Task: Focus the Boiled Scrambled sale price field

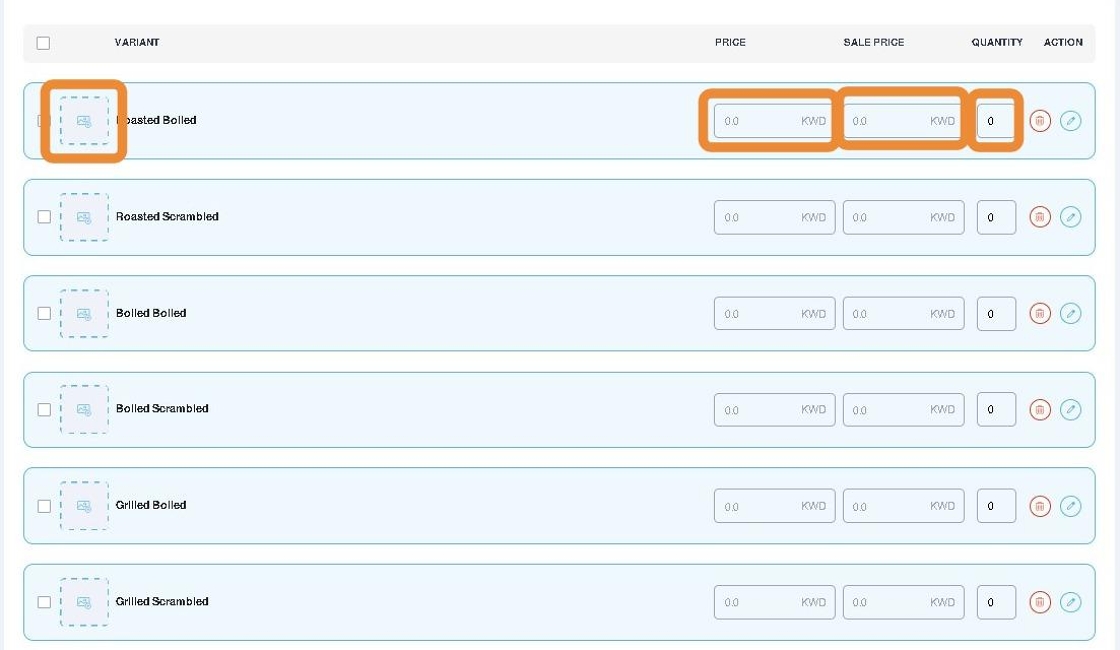Action: click(x=904, y=410)
